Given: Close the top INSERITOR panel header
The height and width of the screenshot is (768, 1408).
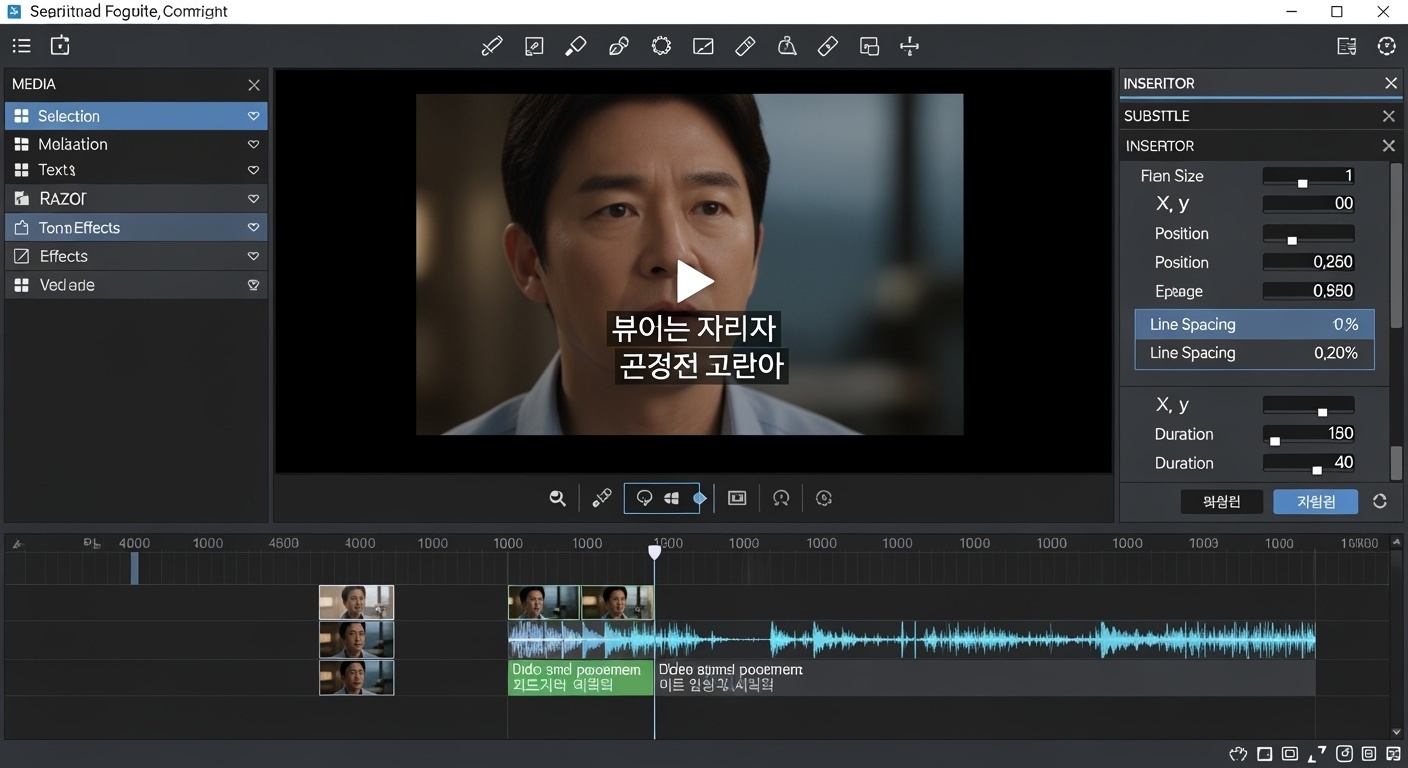Looking at the screenshot, I should point(1390,83).
